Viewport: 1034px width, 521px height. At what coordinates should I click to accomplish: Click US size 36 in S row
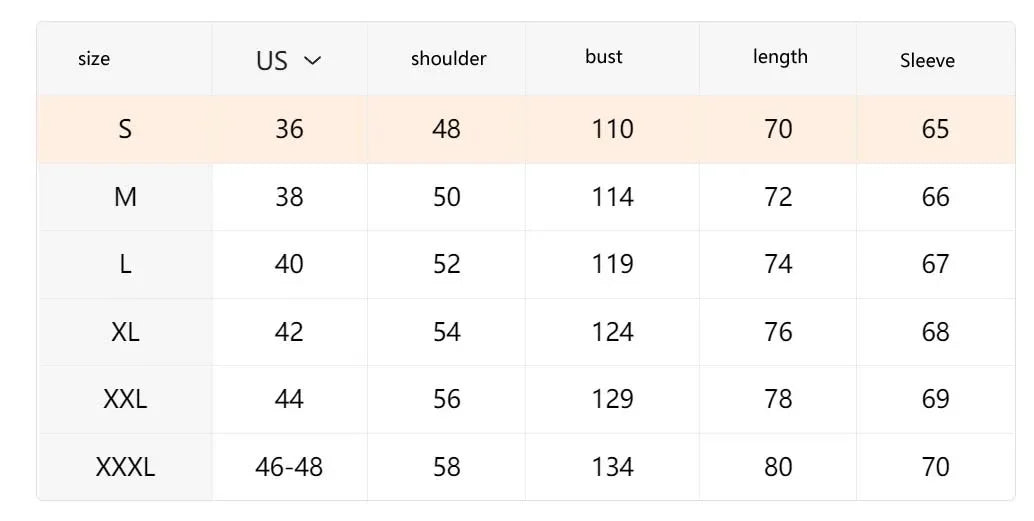[289, 129]
